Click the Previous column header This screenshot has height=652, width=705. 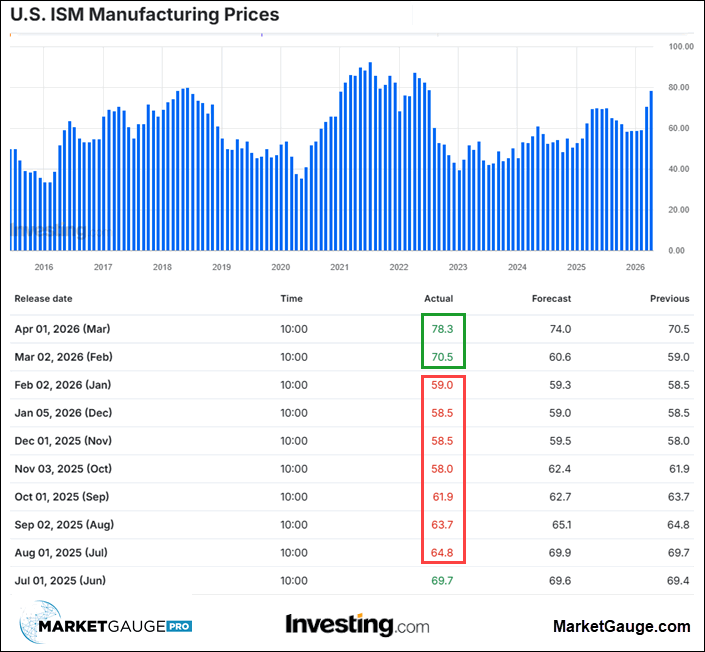(x=669, y=298)
